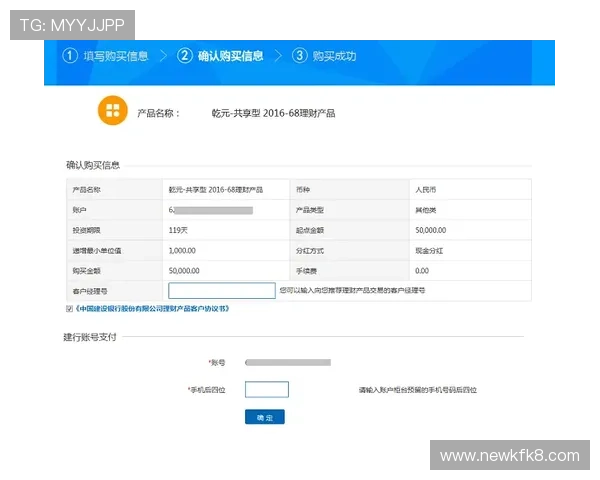This screenshot has width=600, height=480.
Task: Click the 确认购买信息 section heading
Action: coord(93,165)
